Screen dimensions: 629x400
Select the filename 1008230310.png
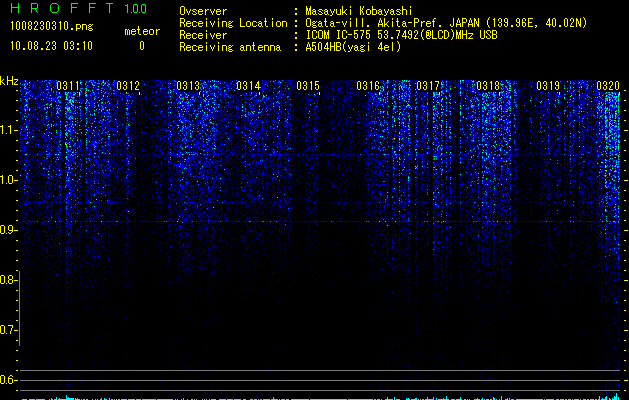pos(52,27)
